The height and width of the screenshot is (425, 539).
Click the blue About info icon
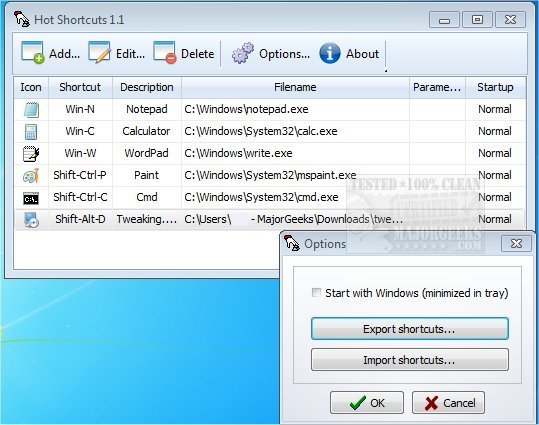click(330, 53)
